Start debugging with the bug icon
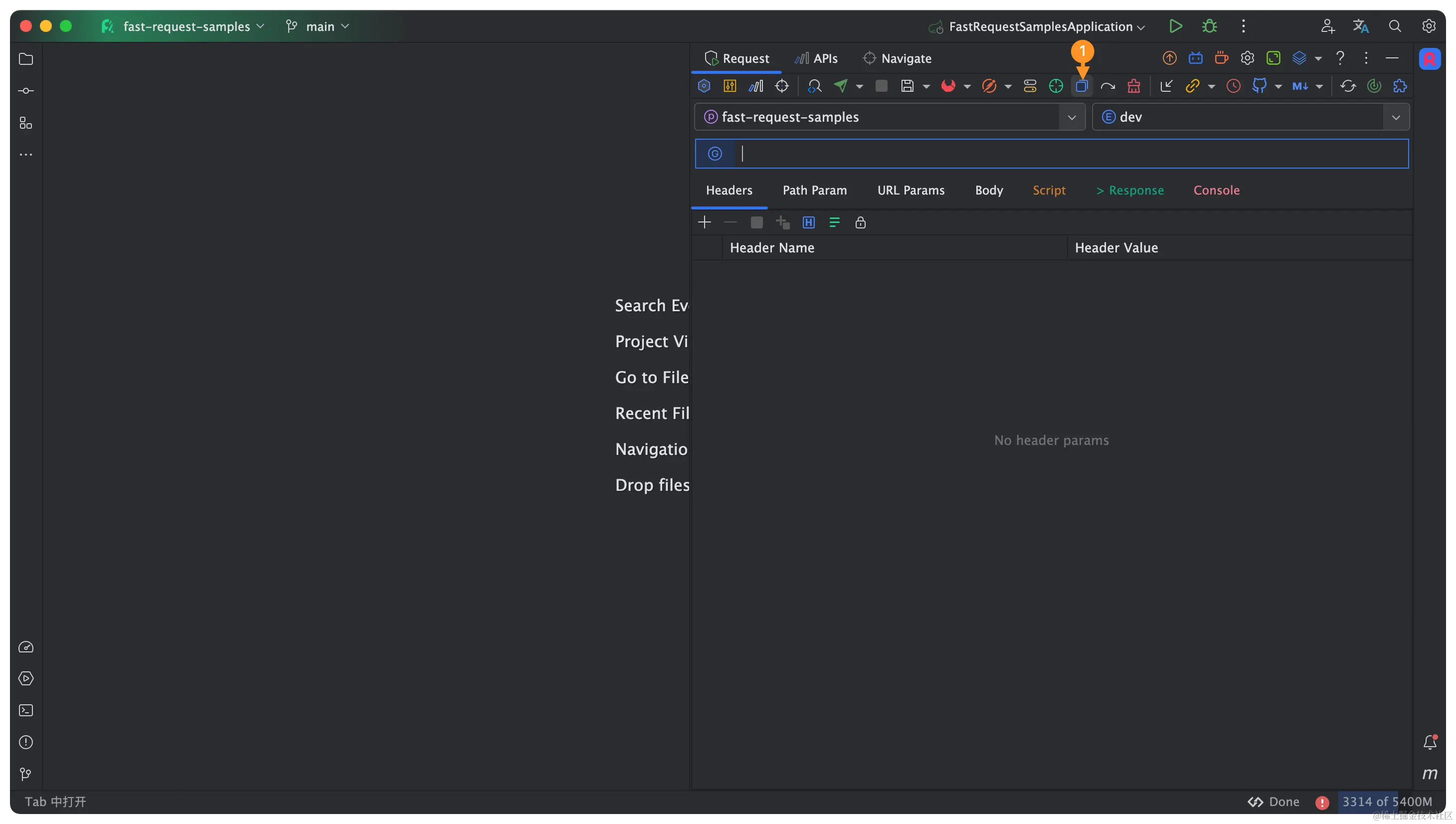The width and height of the screenshot is (1456, 824). click(1209, 26)
